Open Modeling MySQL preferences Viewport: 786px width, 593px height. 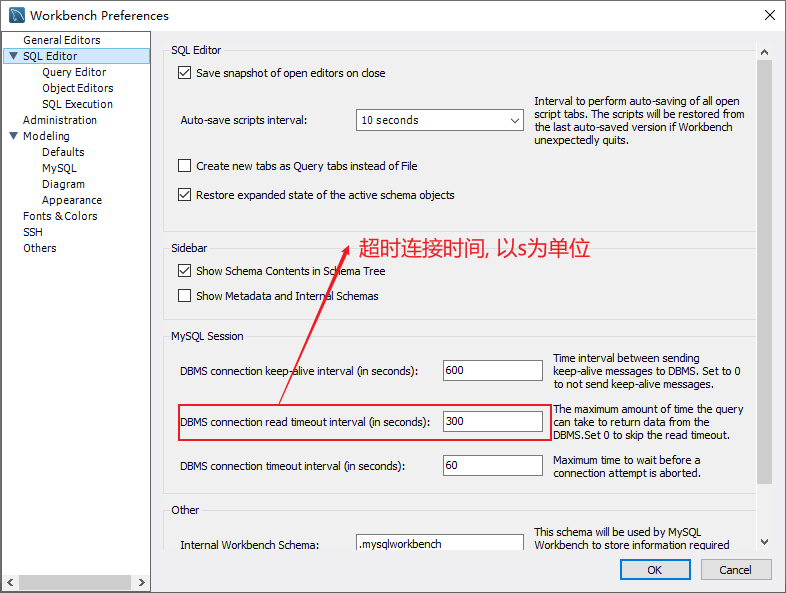pos(59,168)
